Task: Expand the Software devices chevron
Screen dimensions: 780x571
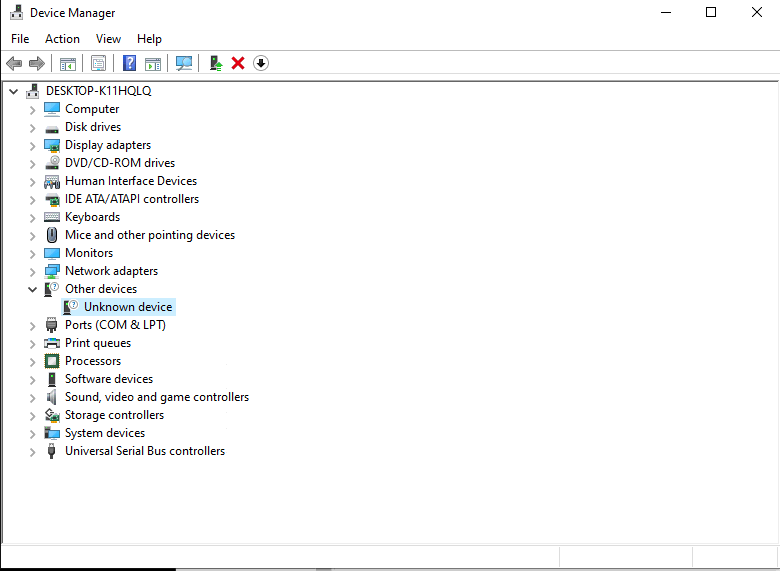Action: click(x=32, y=380)
